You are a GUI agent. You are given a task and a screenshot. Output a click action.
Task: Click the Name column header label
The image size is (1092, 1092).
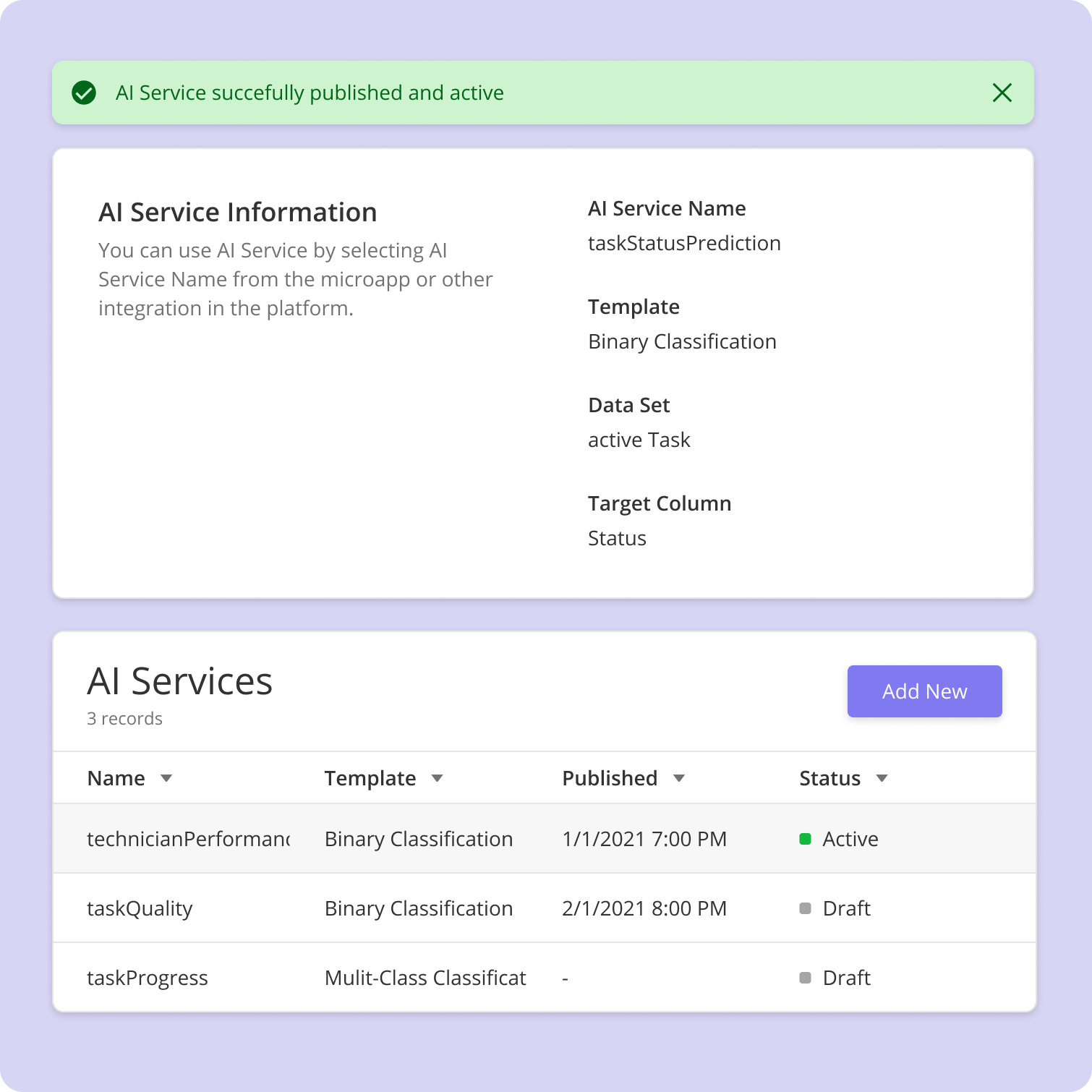[116, 778]
